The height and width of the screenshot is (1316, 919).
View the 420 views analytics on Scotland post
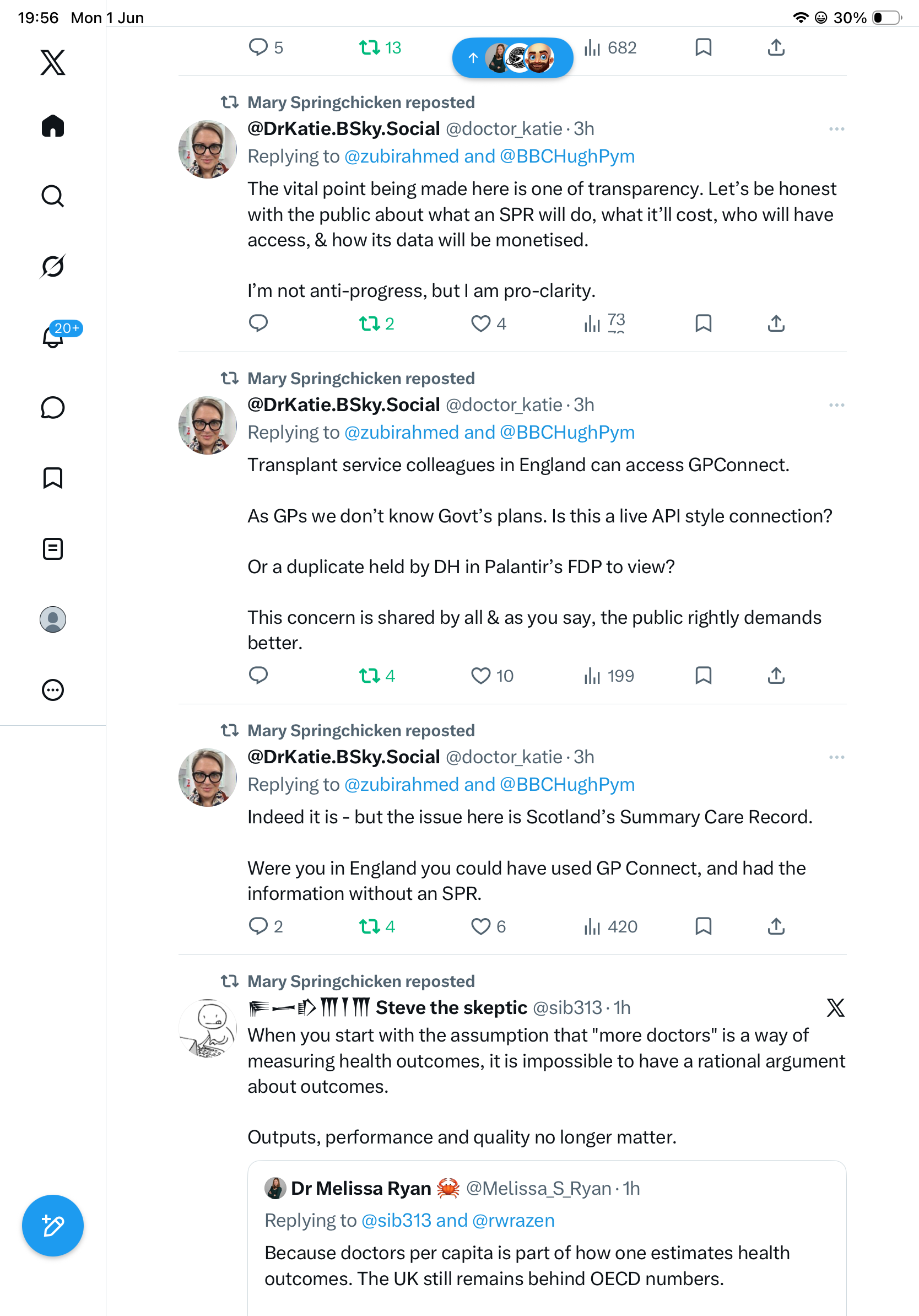(x=610, y=926)
